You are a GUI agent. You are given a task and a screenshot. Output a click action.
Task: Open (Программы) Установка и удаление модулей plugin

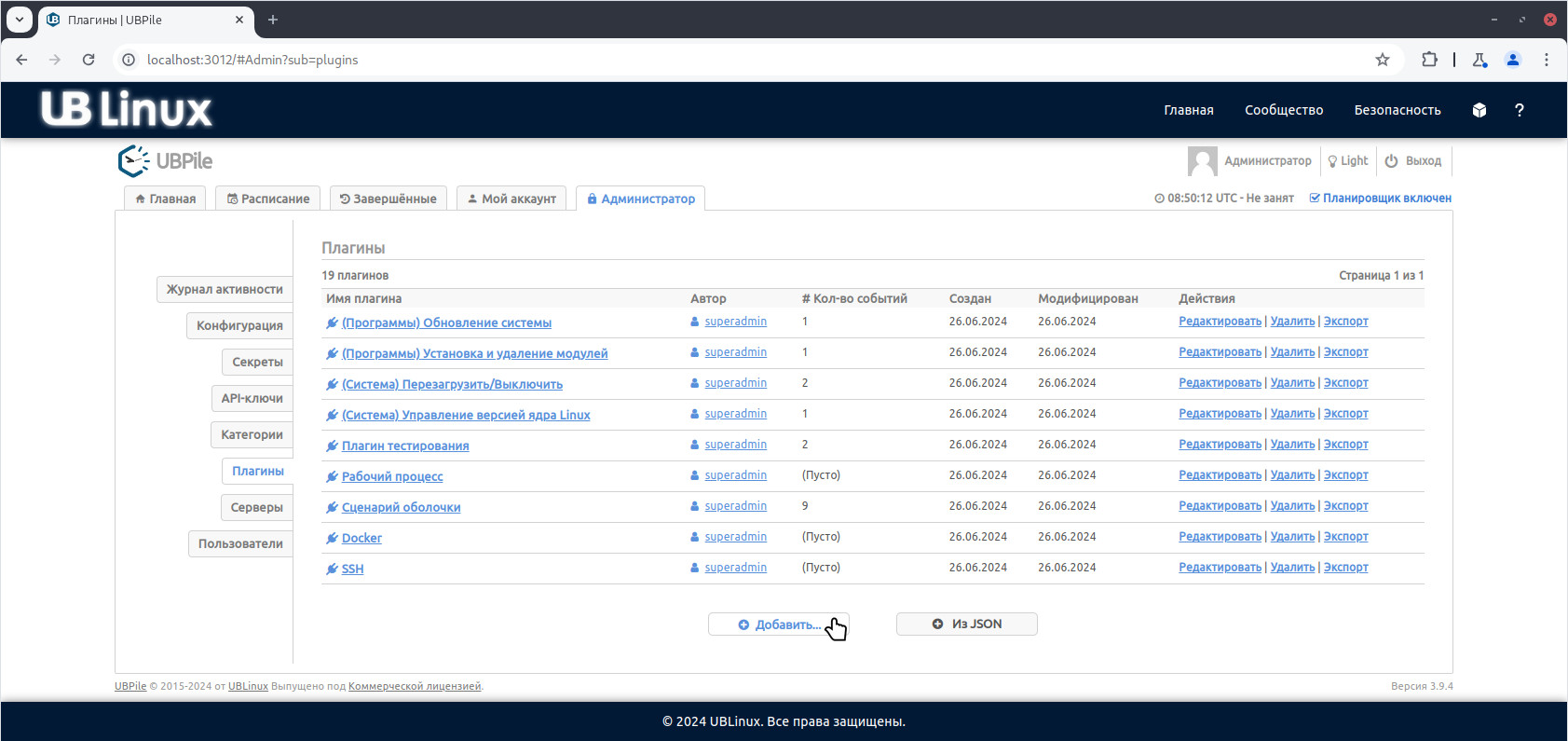click(474, 353)
